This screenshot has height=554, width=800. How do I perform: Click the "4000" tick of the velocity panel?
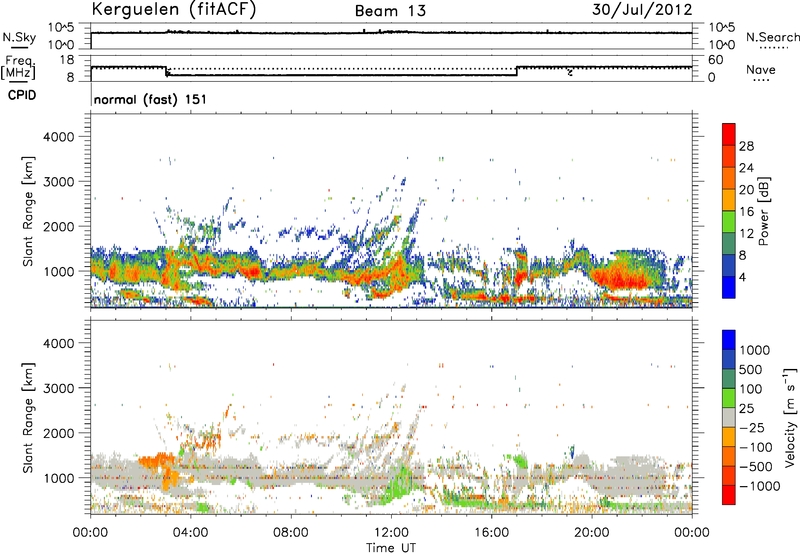coord(59,343)
